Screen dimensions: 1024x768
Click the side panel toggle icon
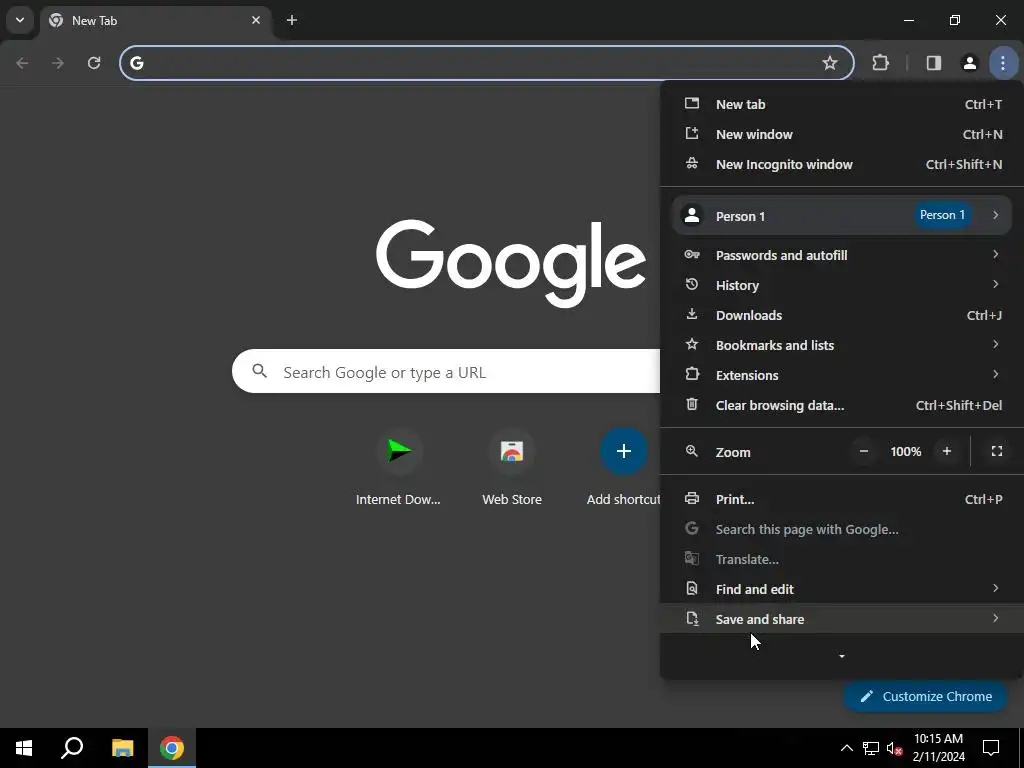pyautogui.click(x=933, y=63)
